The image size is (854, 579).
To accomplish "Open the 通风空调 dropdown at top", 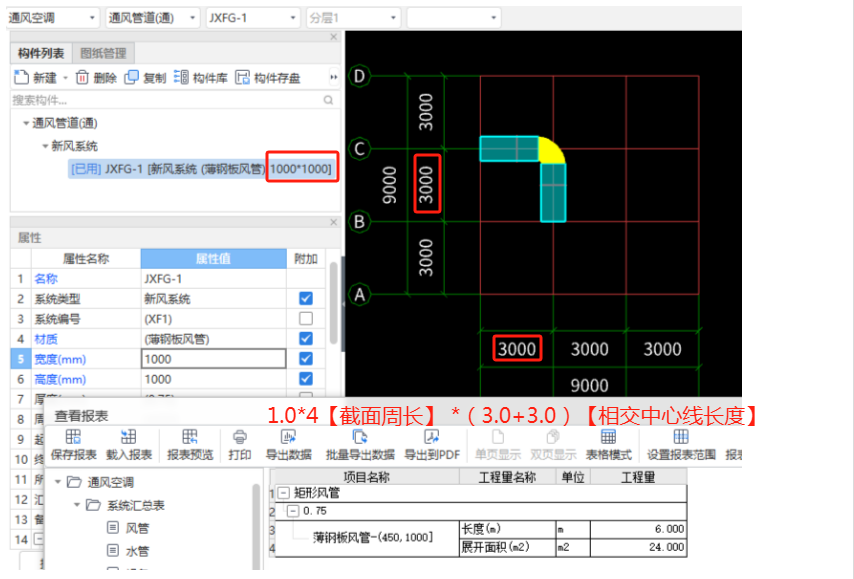I will click(92, 18).
